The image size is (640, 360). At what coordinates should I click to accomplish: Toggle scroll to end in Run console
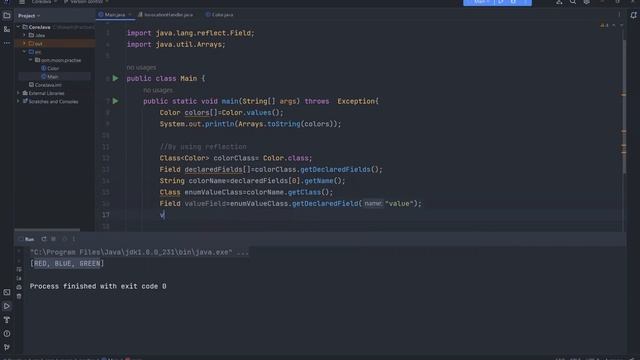click(x=19, y=278)
